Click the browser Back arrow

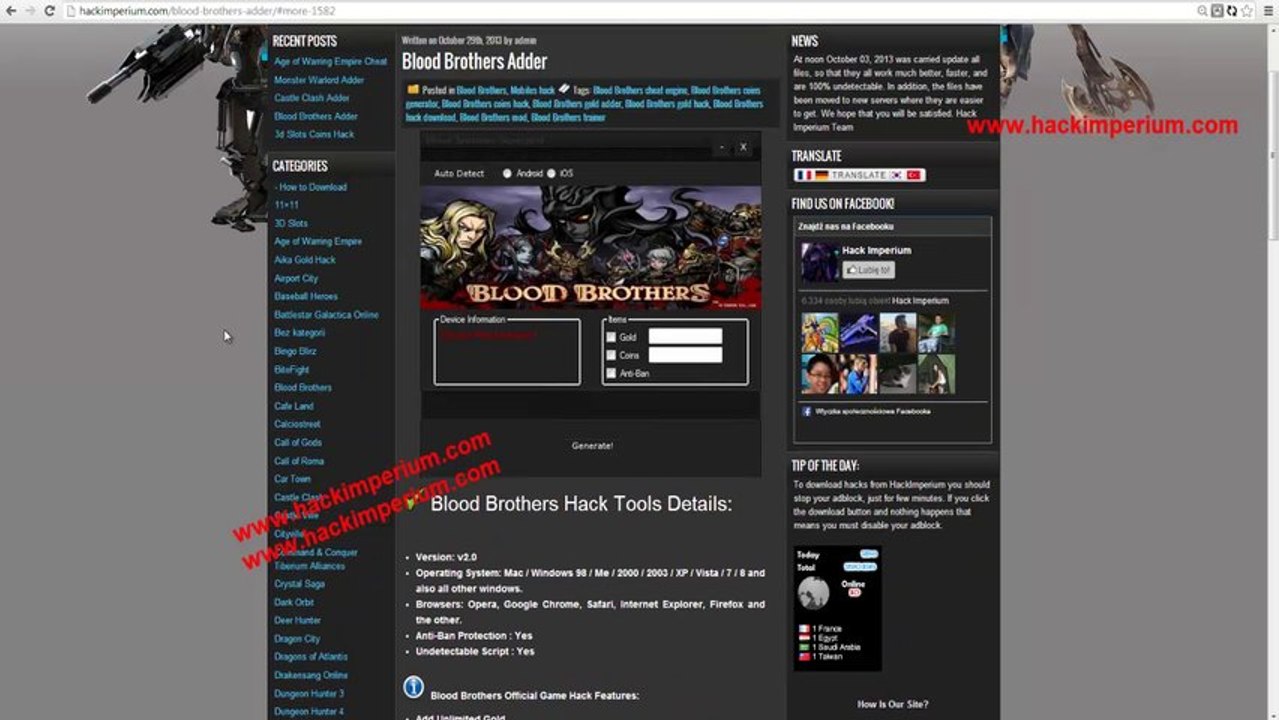point(11,11)
